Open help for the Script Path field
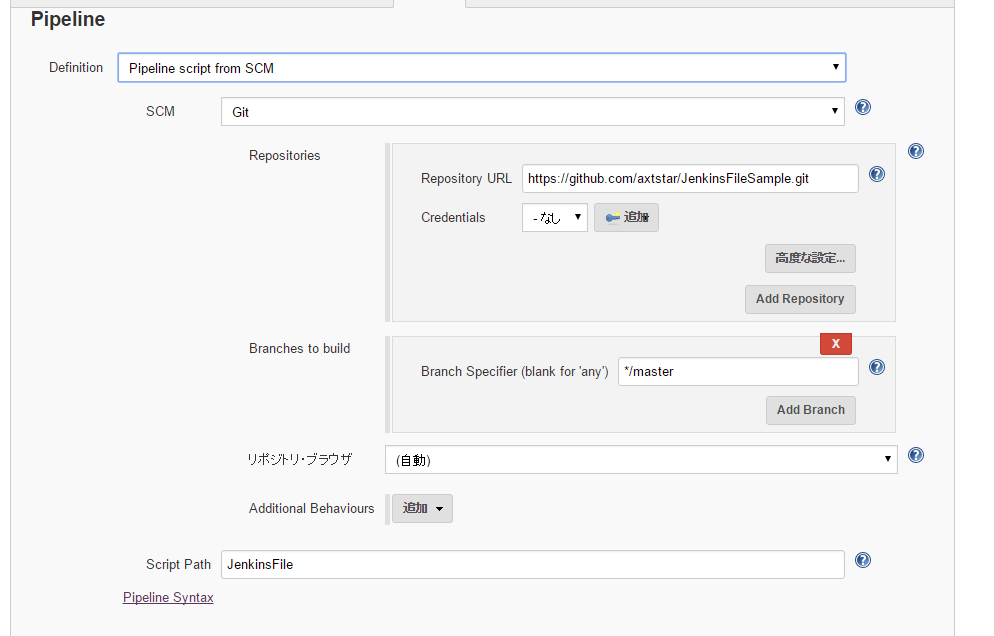This screenshot has height=636, width=994. [863, 560]
